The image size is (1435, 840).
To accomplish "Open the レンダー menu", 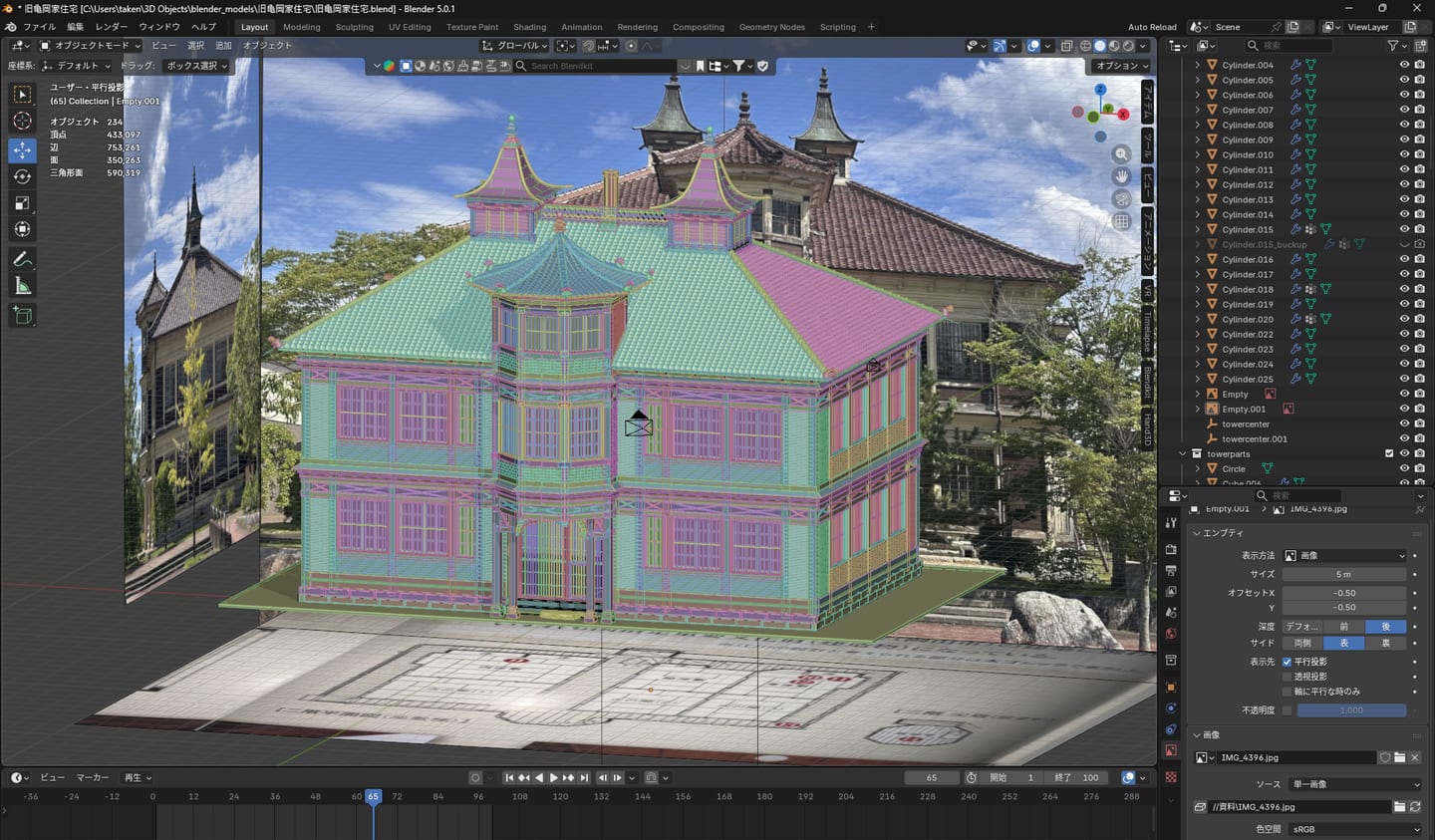I will [x=111, y=27].
